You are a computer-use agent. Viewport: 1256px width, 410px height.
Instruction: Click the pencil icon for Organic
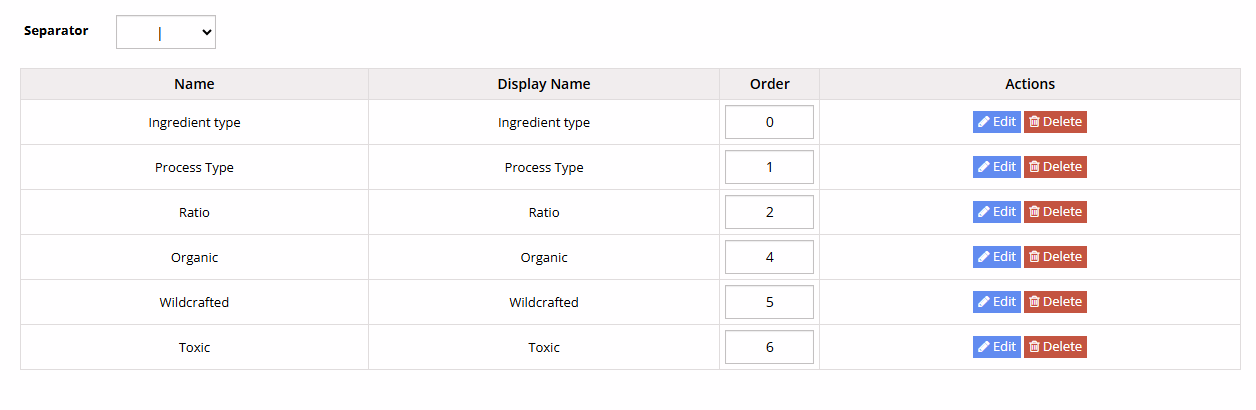984,257
